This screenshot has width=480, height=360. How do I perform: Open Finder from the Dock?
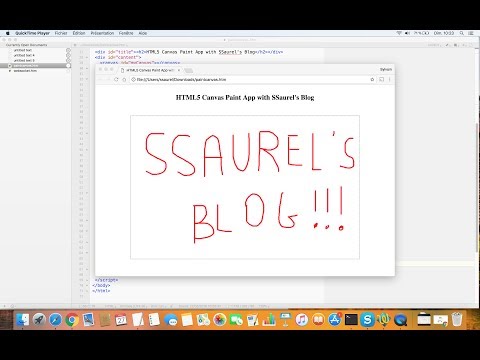23,320
